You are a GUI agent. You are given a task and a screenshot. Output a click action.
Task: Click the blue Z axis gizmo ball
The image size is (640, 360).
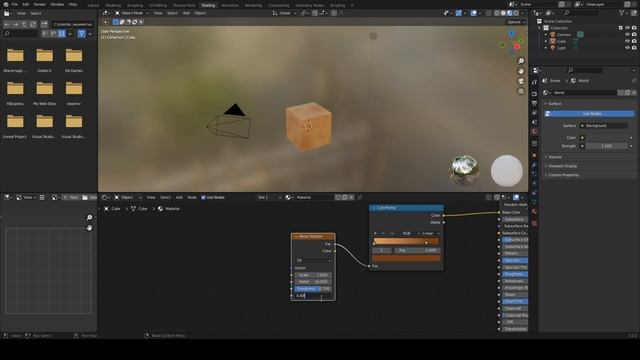click(511, 34)
